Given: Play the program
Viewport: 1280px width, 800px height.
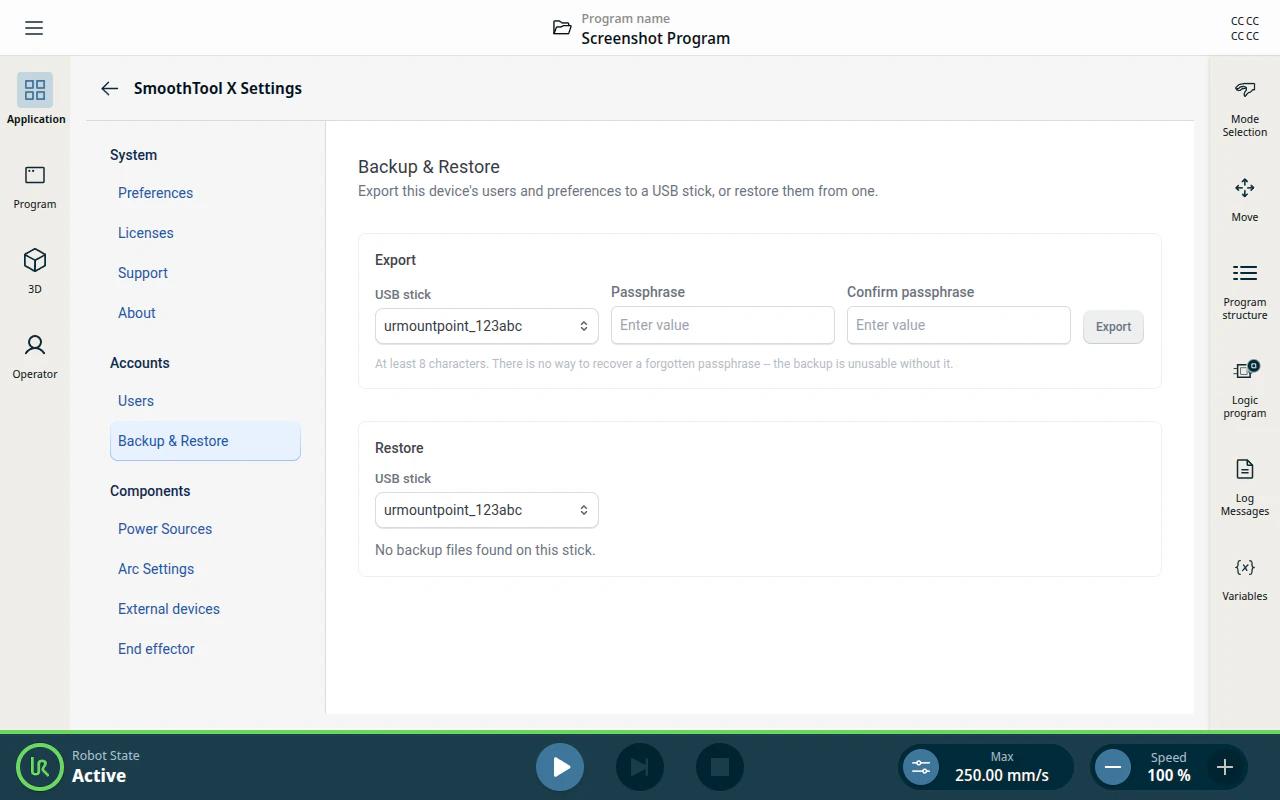Looking at the screenshot, I should [x=560, y=767].
